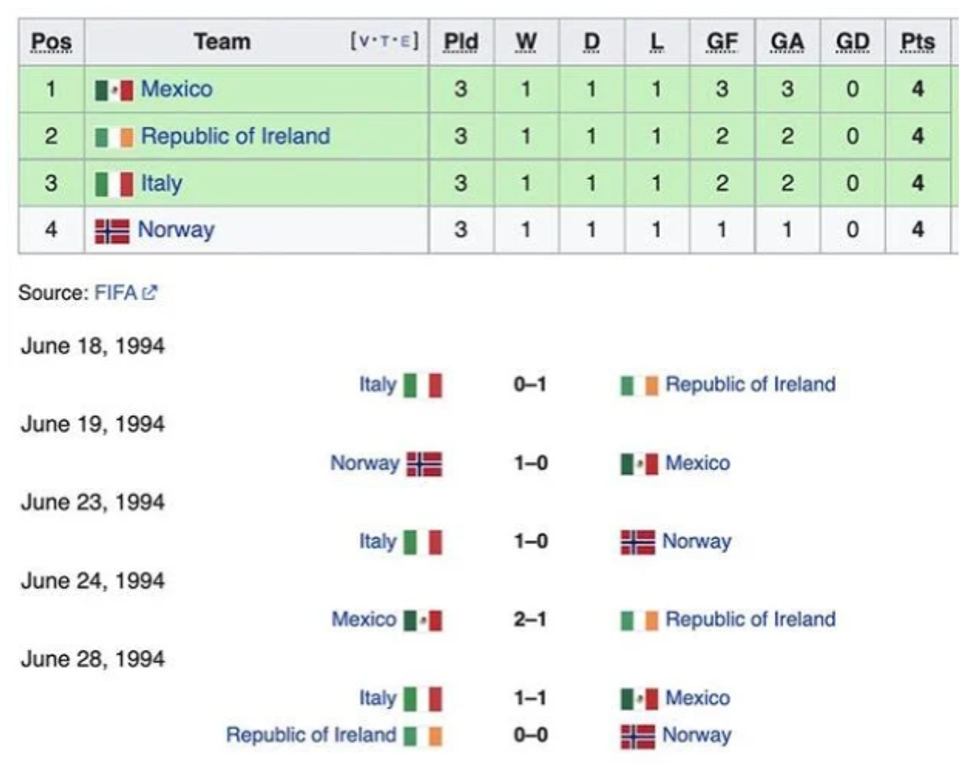Click the Norway flag icon in standings table
The height and width of the screenshot is (769, 980).
pyautogui.click(x=112, y=231)
